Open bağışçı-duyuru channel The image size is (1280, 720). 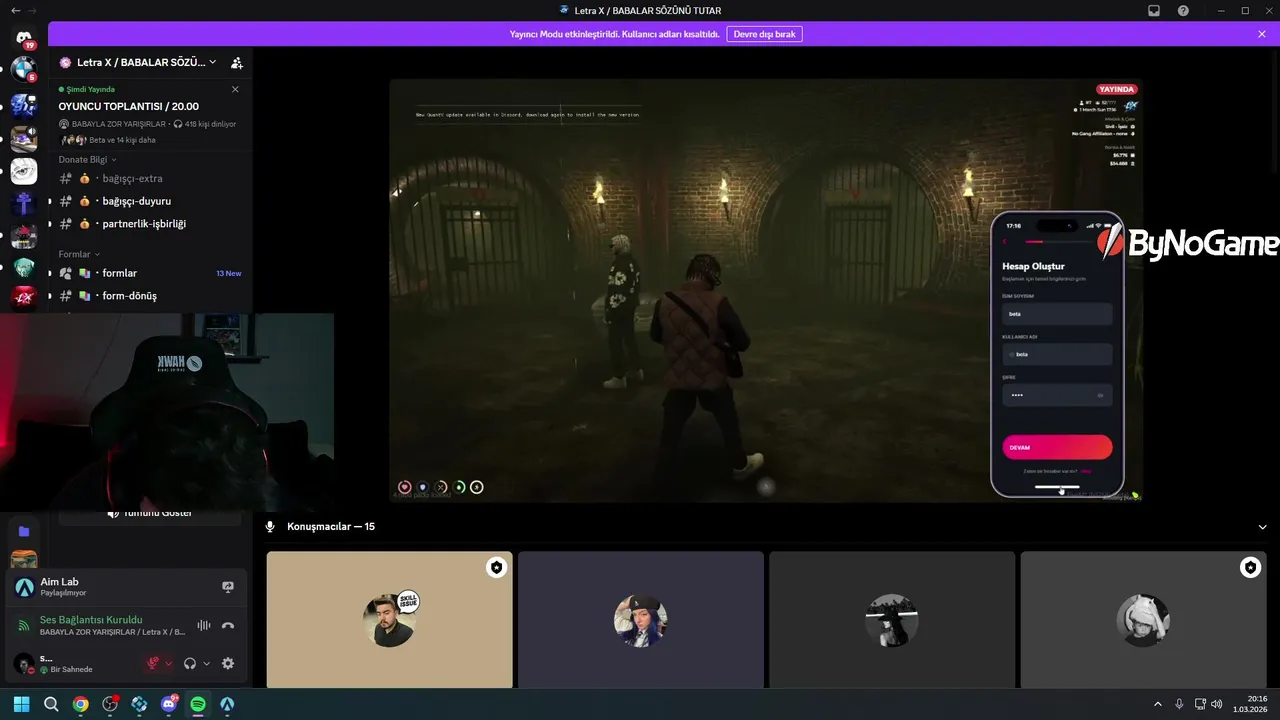[150, 201]
